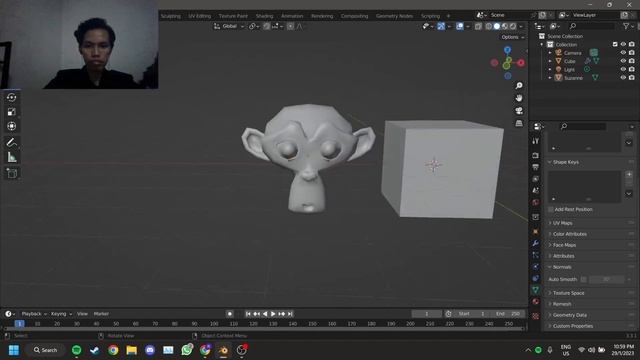The image size is (640, 360).
Task: Open the World properties tab
Action: (536, 202)
